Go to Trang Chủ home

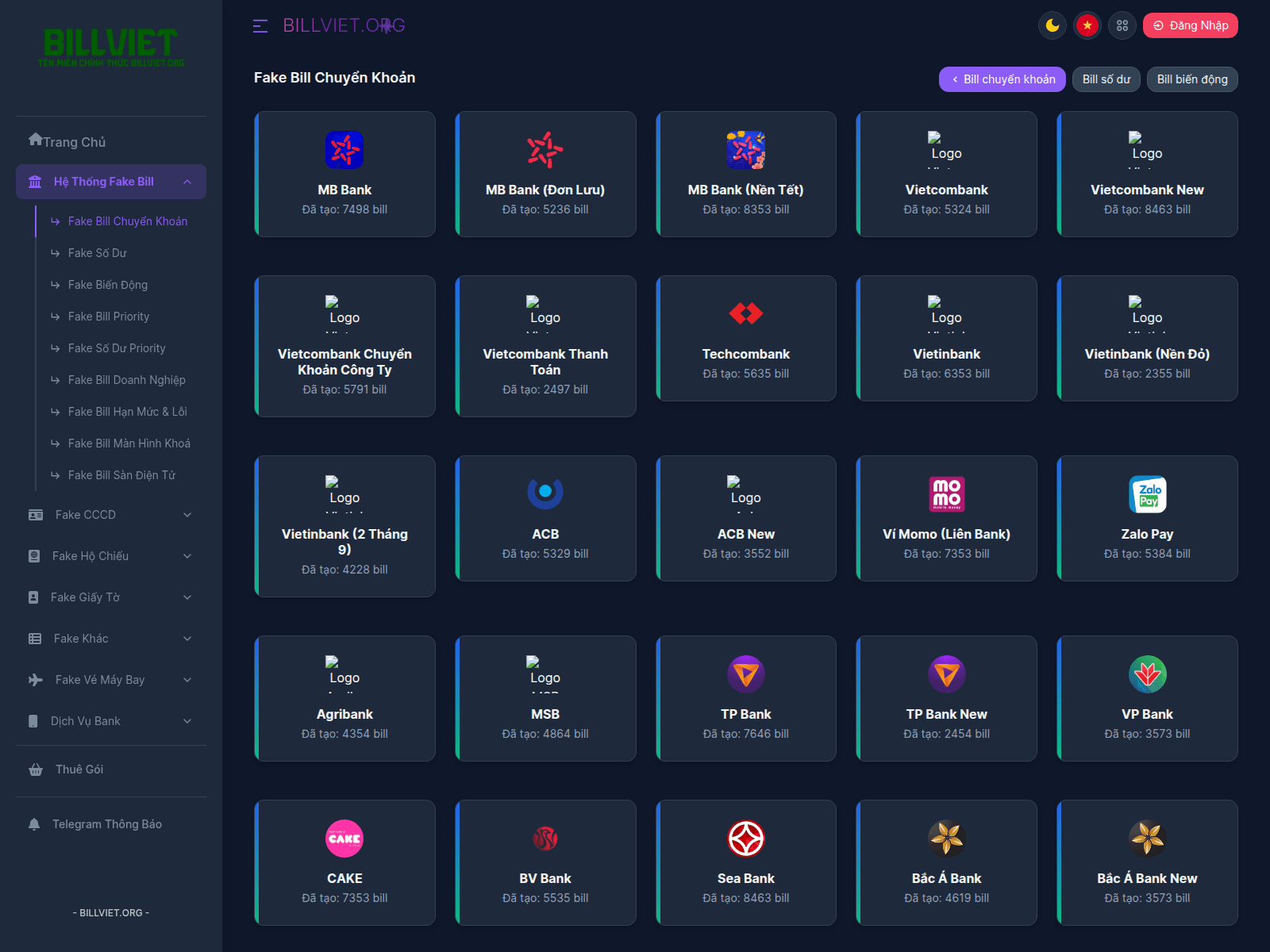pos(67,141)
